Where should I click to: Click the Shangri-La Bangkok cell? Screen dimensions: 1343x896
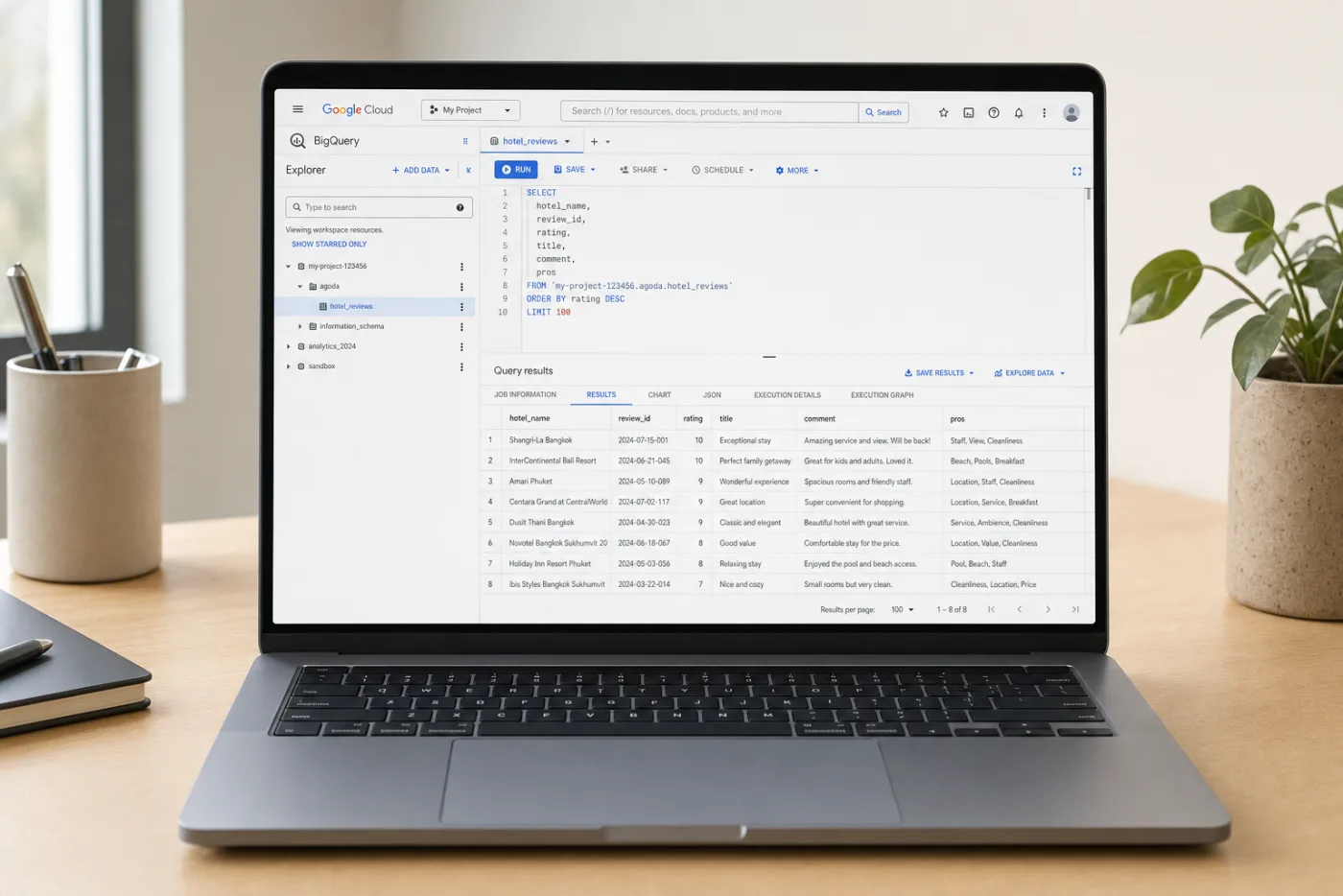pos(540,440)
